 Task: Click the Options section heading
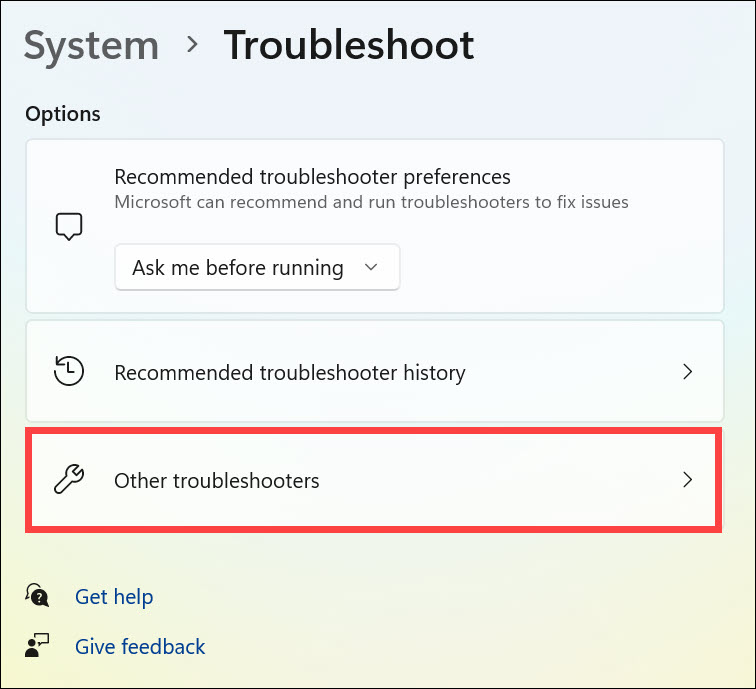63,114
